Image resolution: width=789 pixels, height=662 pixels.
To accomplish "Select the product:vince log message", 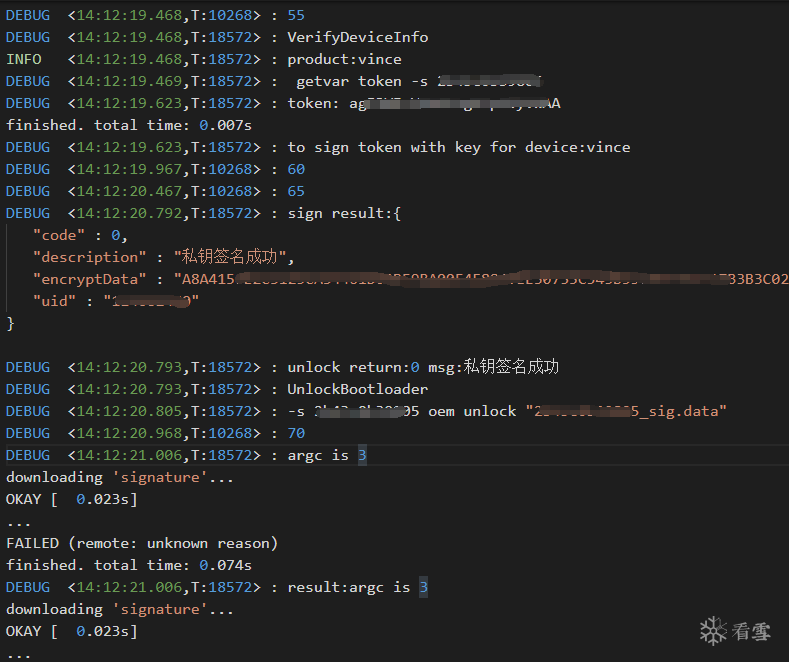I will pos(344,59).
